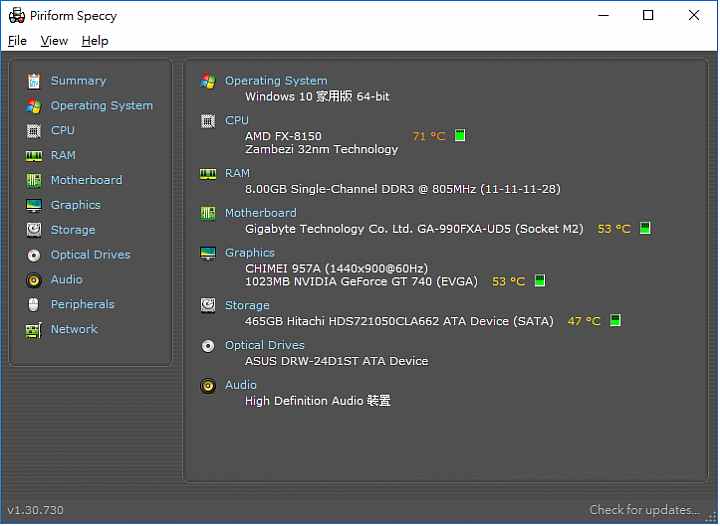Screen dimensions: 720x526
Task: Click memory icon beside RAM heading in main panel
Action: pyautogui.click(x=208, y=174)
